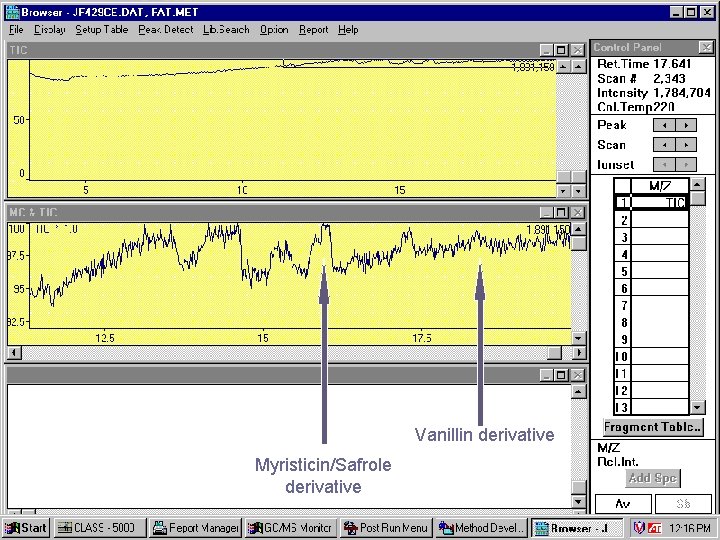This screenshot has height=540, width=720.
Task: Click the Add Spc button
Action: tap(652, 478)
